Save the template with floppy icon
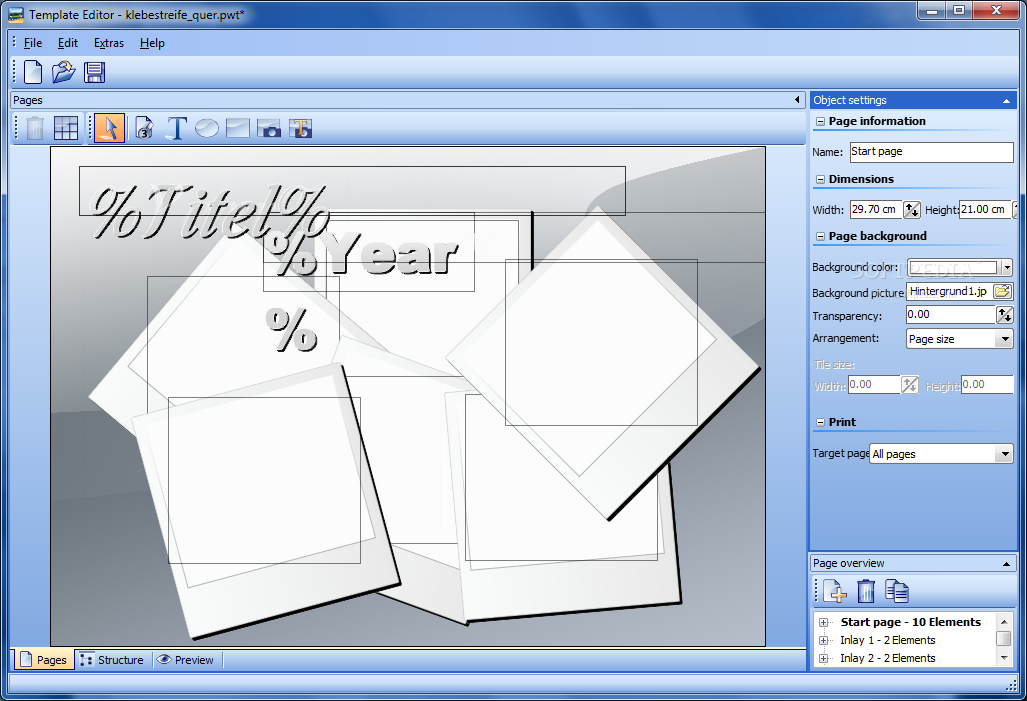The image size is (1027, 701). pos(94,72)
